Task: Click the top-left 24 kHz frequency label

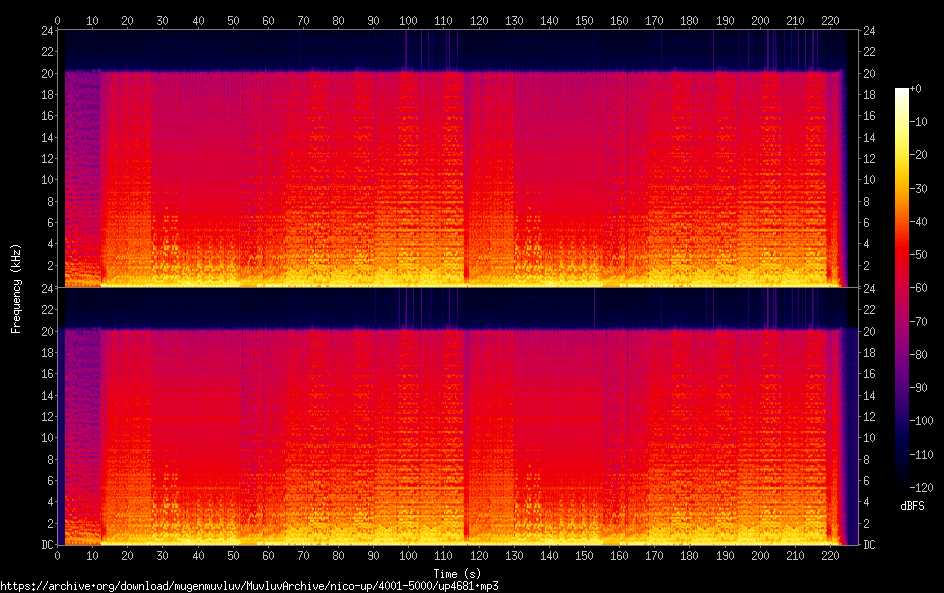Action: [46, 30]
